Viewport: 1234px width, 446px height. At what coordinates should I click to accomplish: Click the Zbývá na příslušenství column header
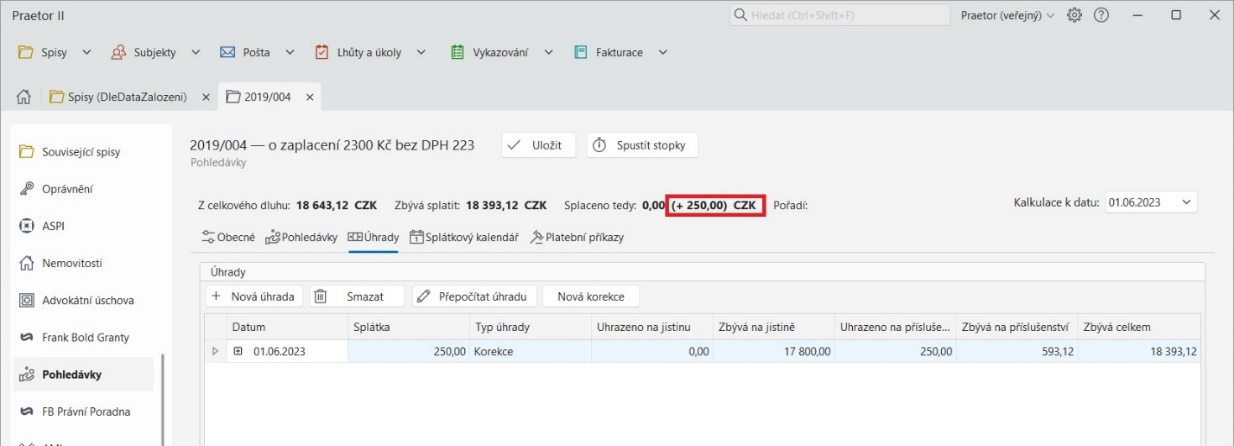pos(1017,327)
